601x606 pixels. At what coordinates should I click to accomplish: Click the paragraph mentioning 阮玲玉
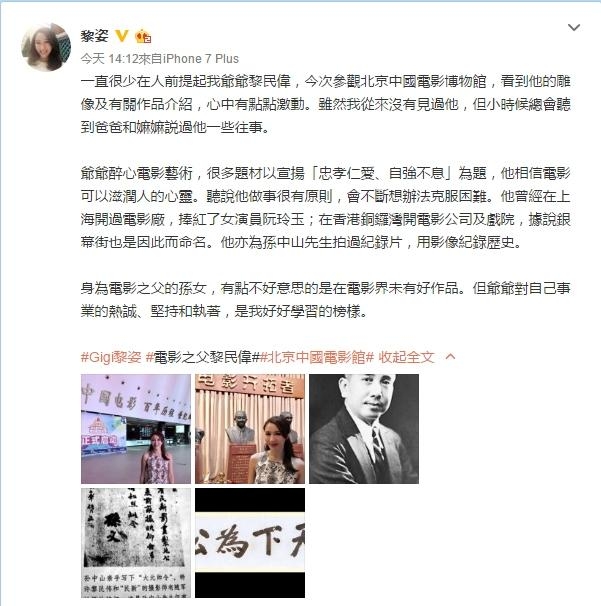(x=325, y=208)
